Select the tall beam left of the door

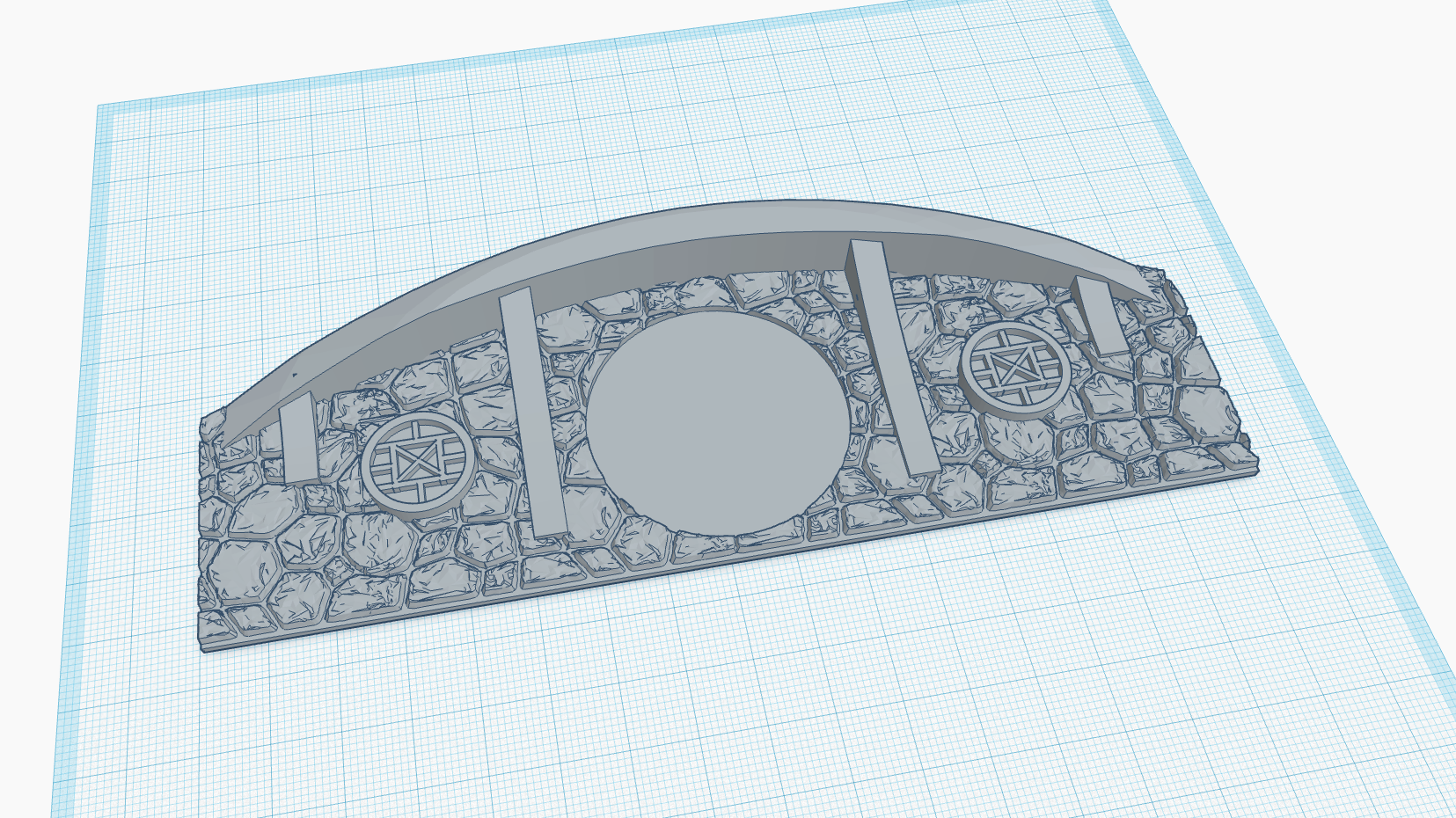pyautogui.click(x=532, y=412)
